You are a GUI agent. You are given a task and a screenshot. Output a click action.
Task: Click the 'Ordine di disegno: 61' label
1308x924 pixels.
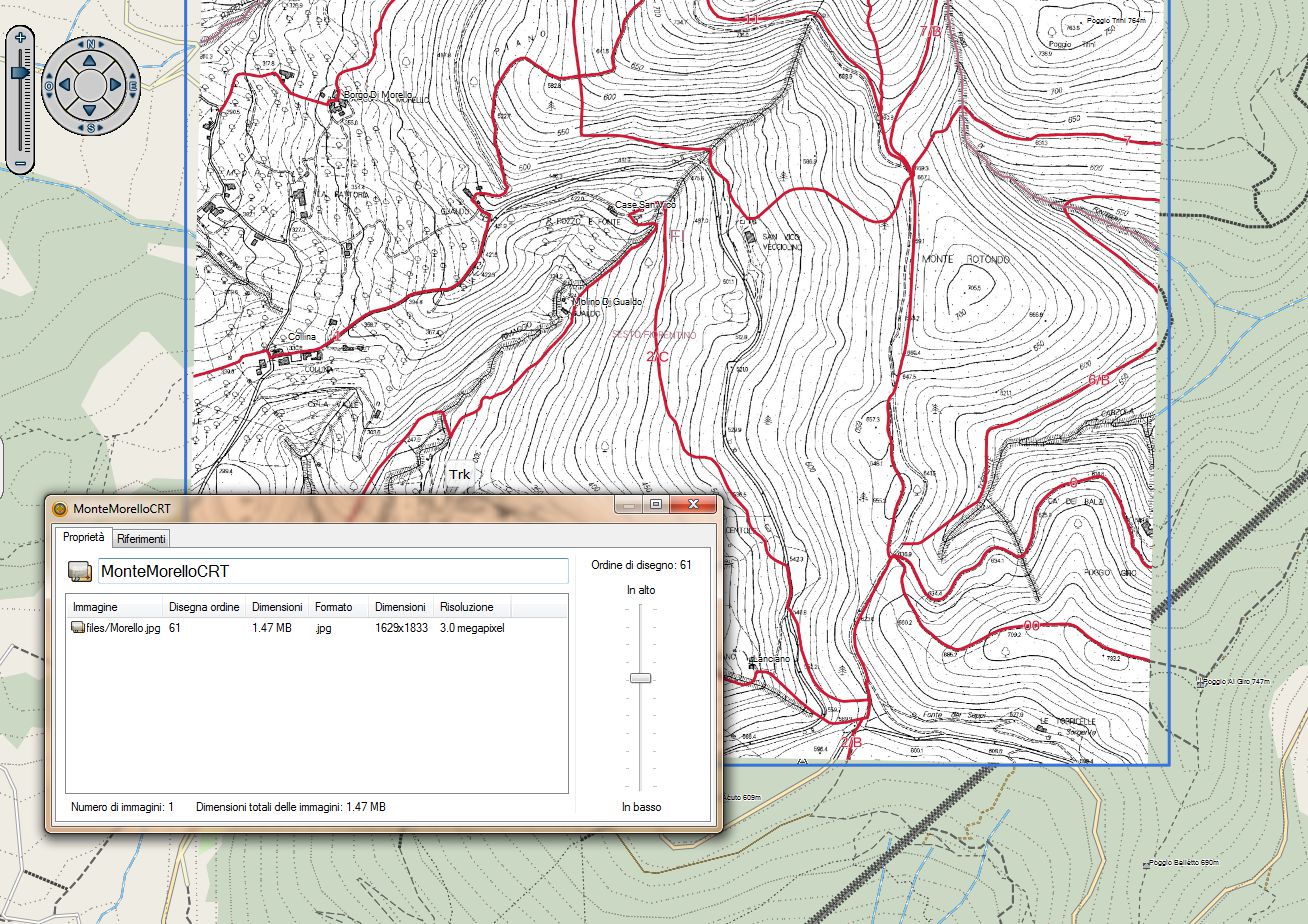(641, 565)
